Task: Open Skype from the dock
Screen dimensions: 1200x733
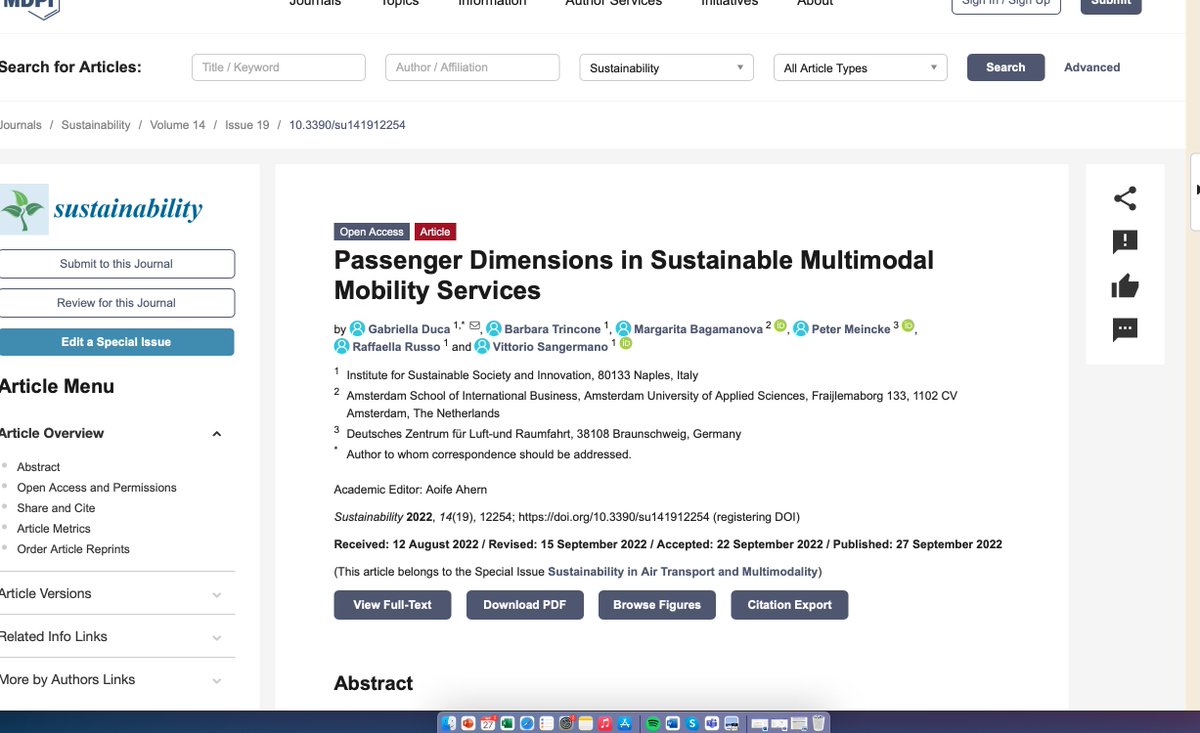Action: (x=692, y=723)
